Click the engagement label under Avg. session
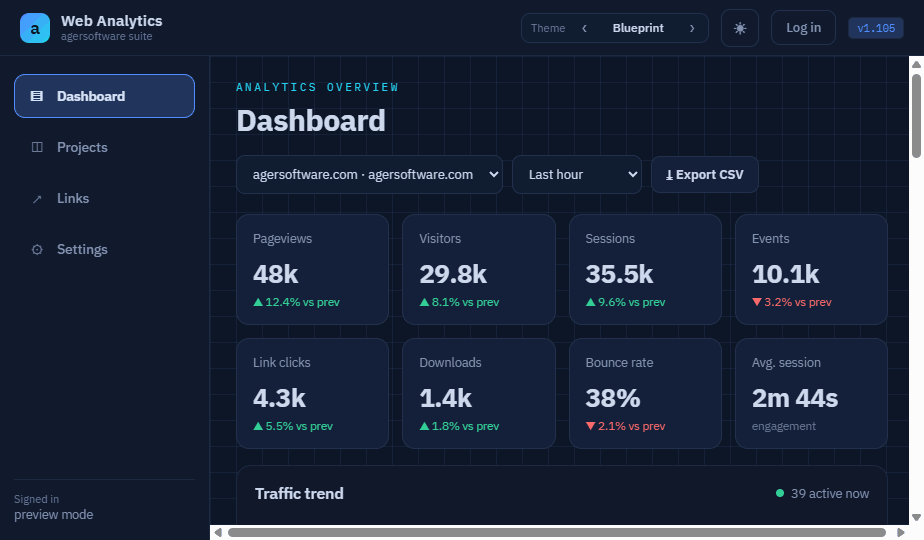The width and height of the screenshot is (924, 540). (x=784, y=426)
